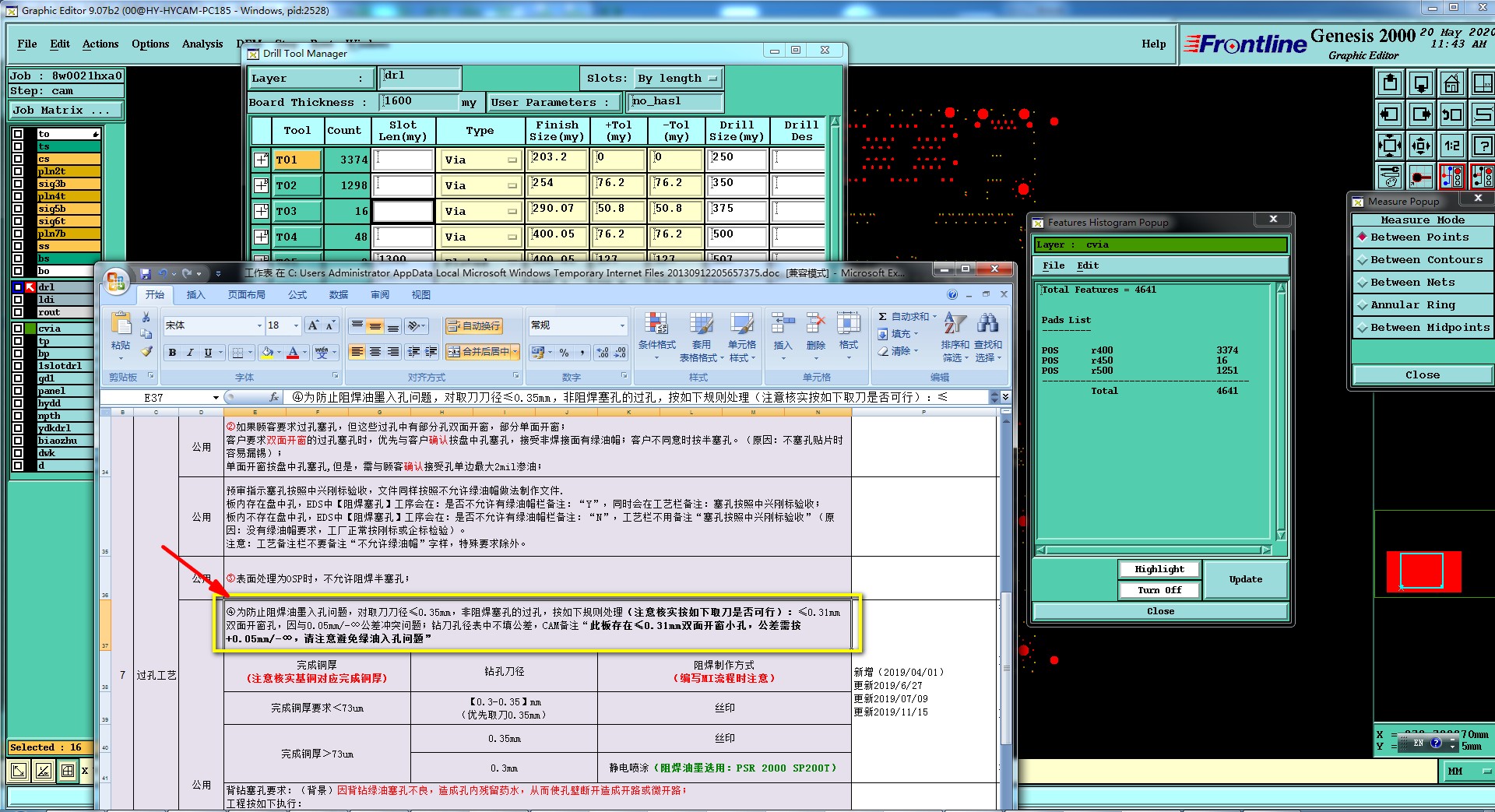The image size is (1495, 812).
Task: Click the zoom in icon with inward arrows
Action: coord(1390,146)
